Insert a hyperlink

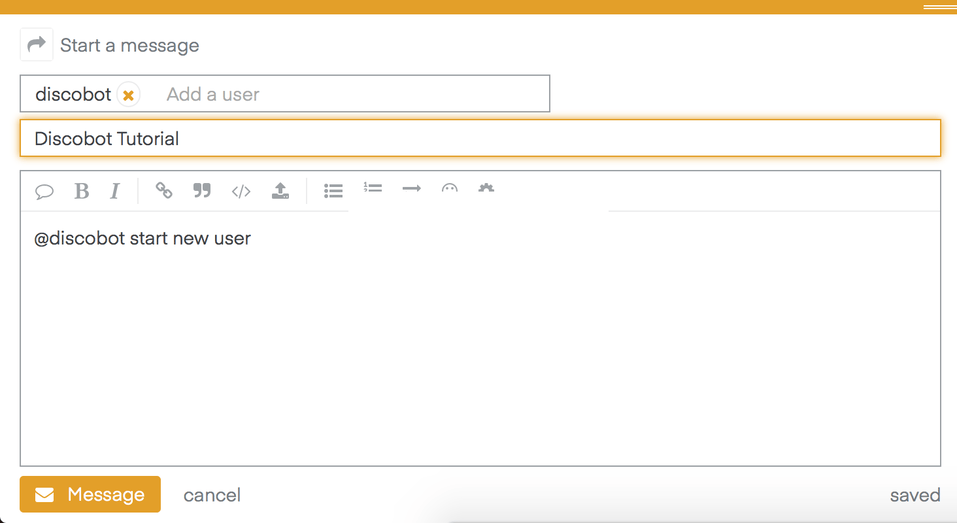point(164,190)
